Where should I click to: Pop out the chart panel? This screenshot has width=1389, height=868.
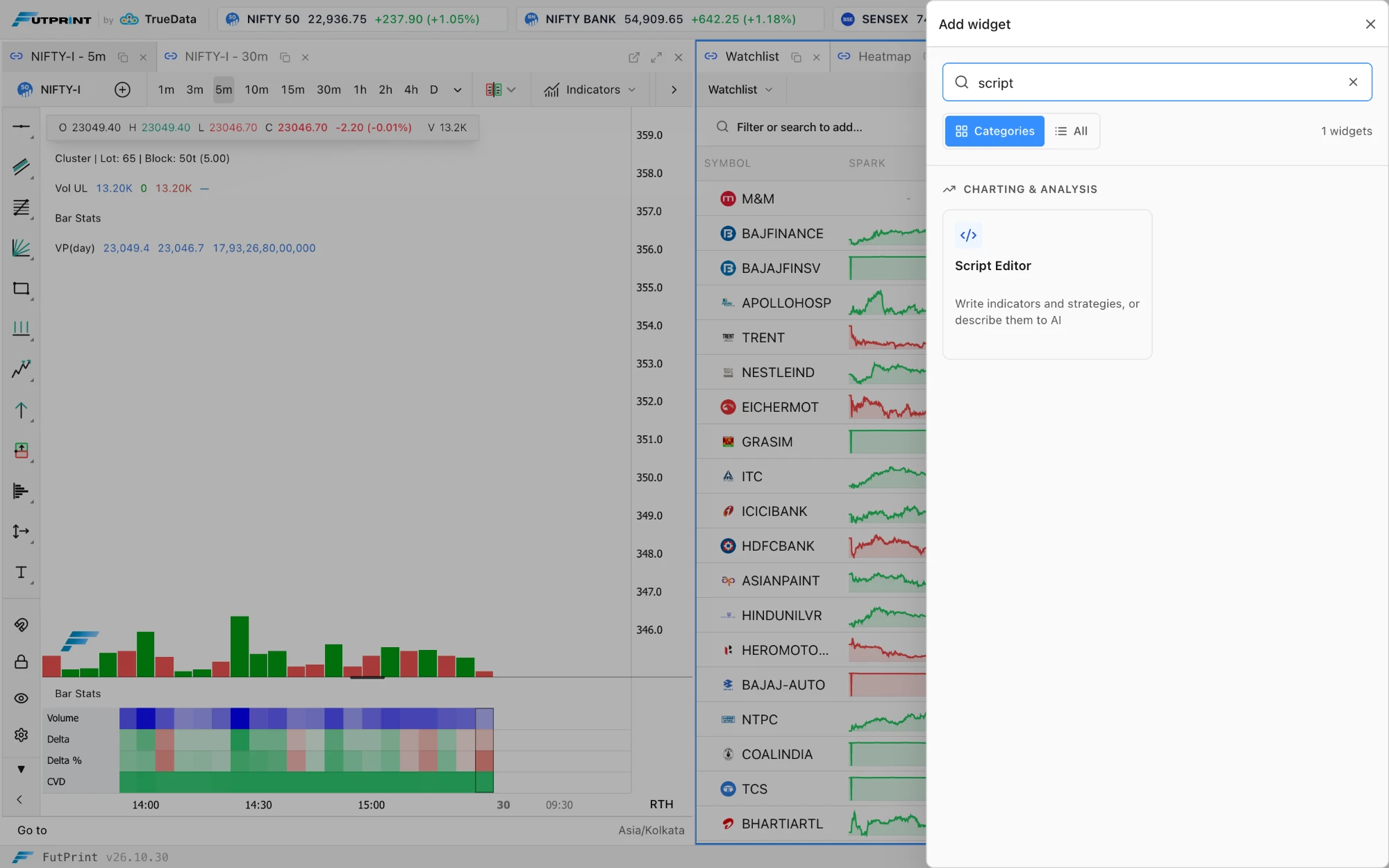tap(634, 58)
